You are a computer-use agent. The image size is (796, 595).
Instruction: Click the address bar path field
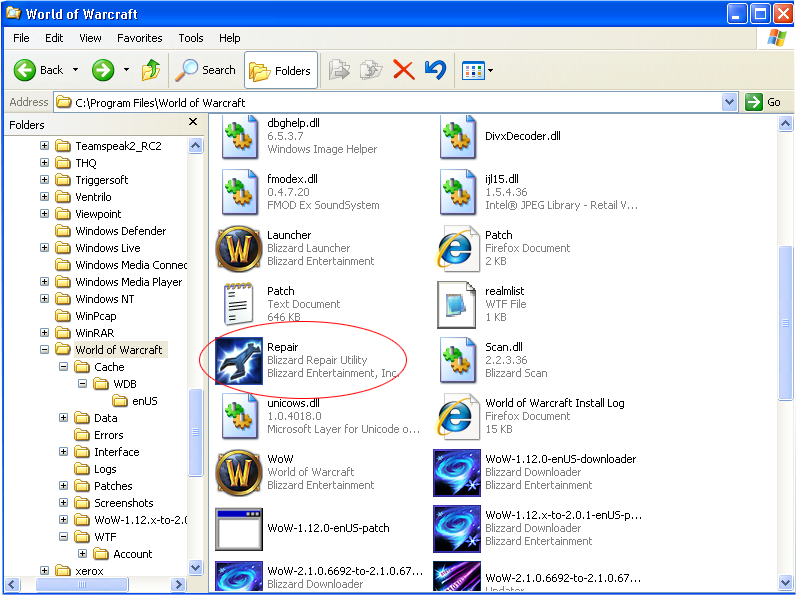(388, 103)
